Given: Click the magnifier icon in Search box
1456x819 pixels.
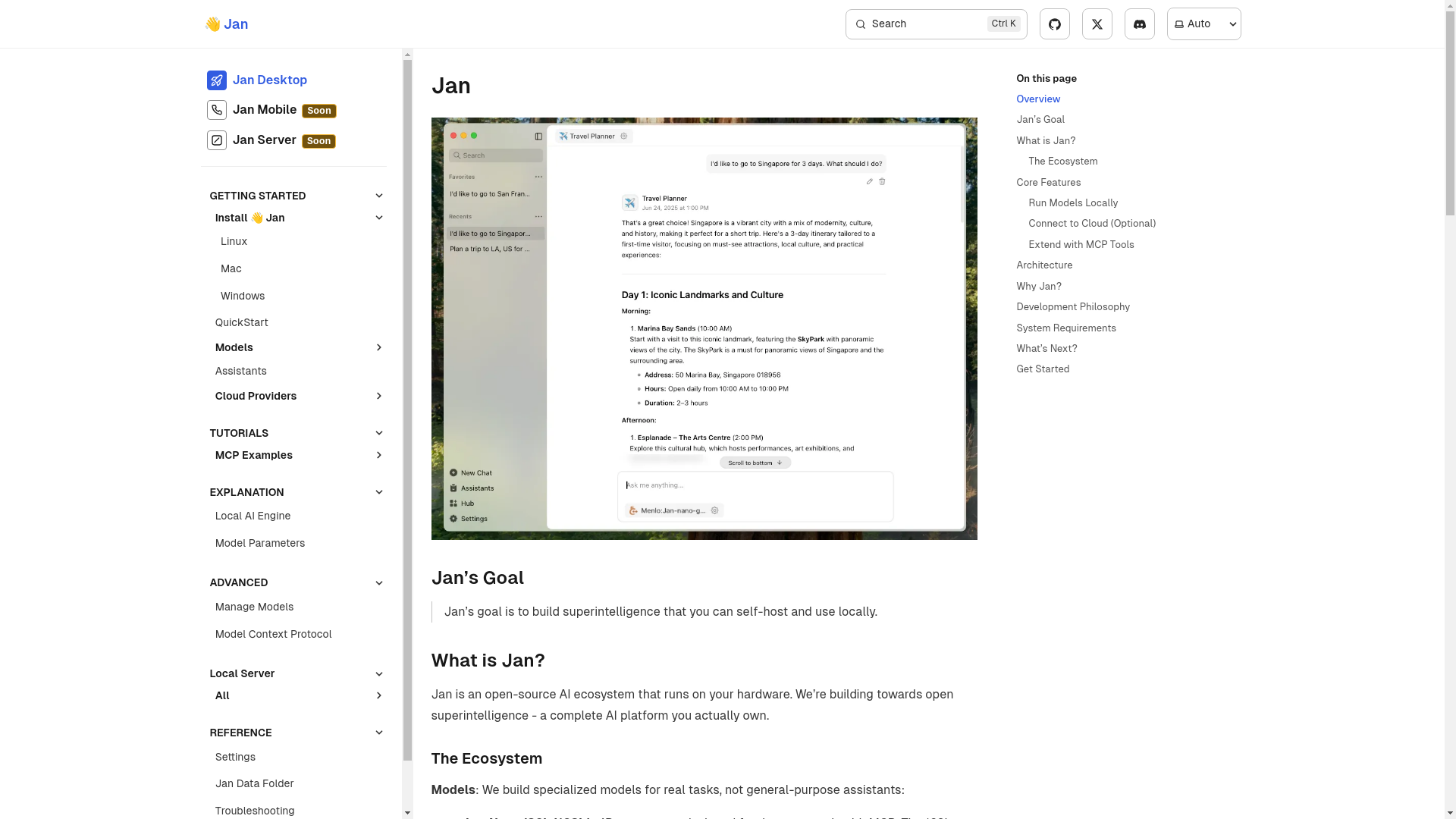Looking at the screenshot, I should point(860,24).
